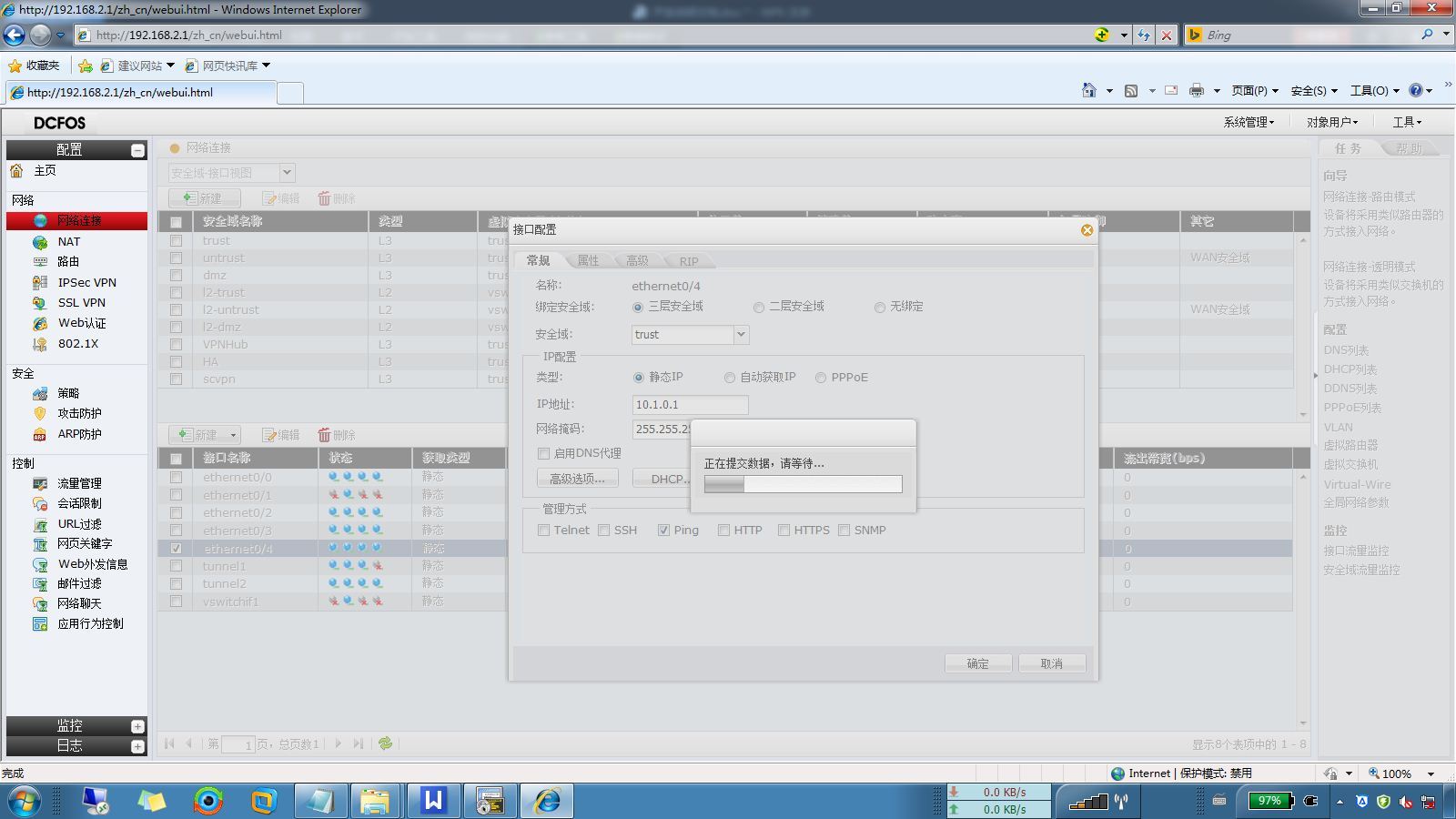The height and width of the screenshot is (819, 1456).
Task: Open the 对象用户 dropdown menu
Action: 1332,122
